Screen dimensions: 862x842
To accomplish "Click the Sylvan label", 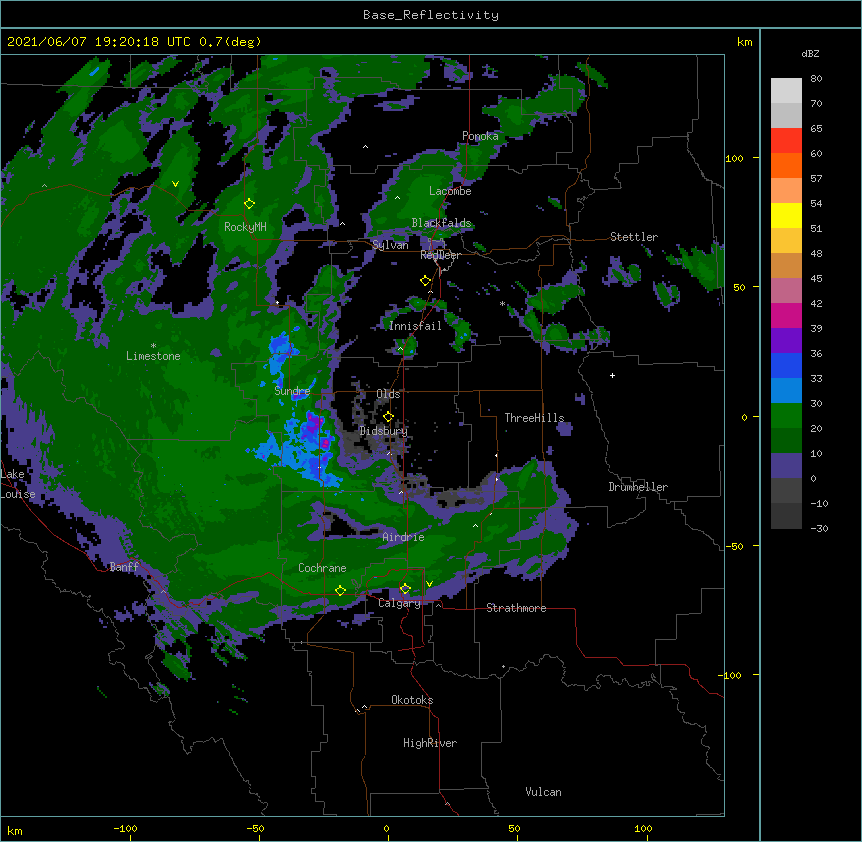I will coord(390,245).
